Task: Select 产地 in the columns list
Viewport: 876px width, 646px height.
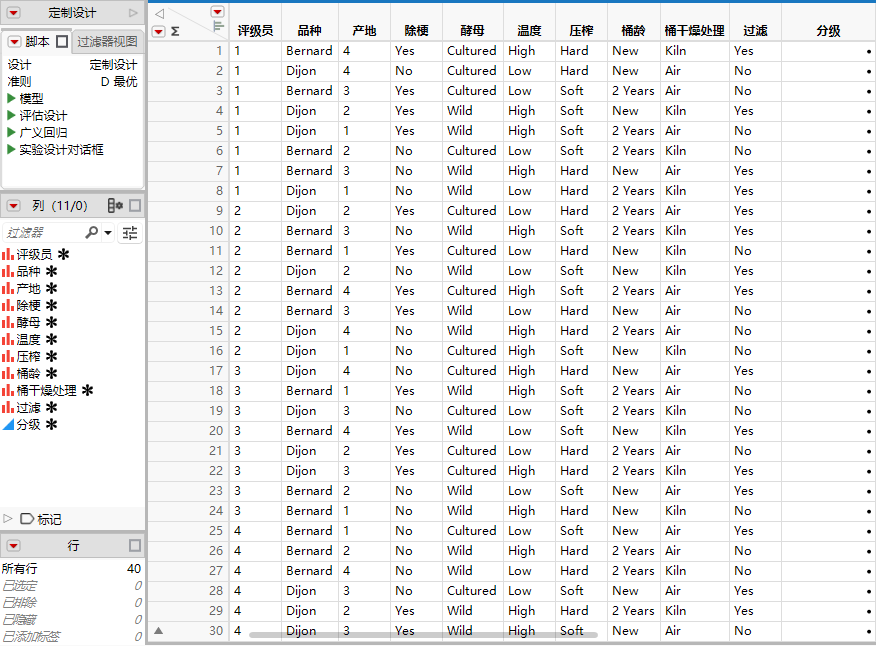Action: pyautogui.click(x=28, y=288)
